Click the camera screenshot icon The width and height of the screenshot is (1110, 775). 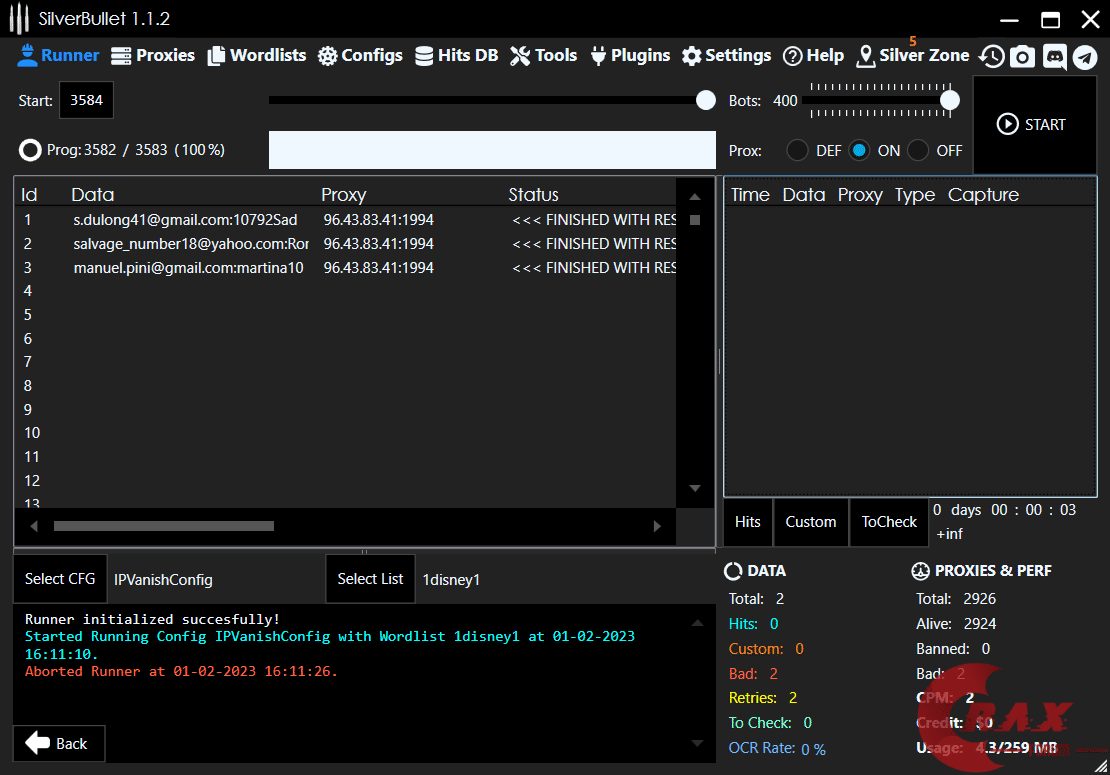click(1022, 57)
